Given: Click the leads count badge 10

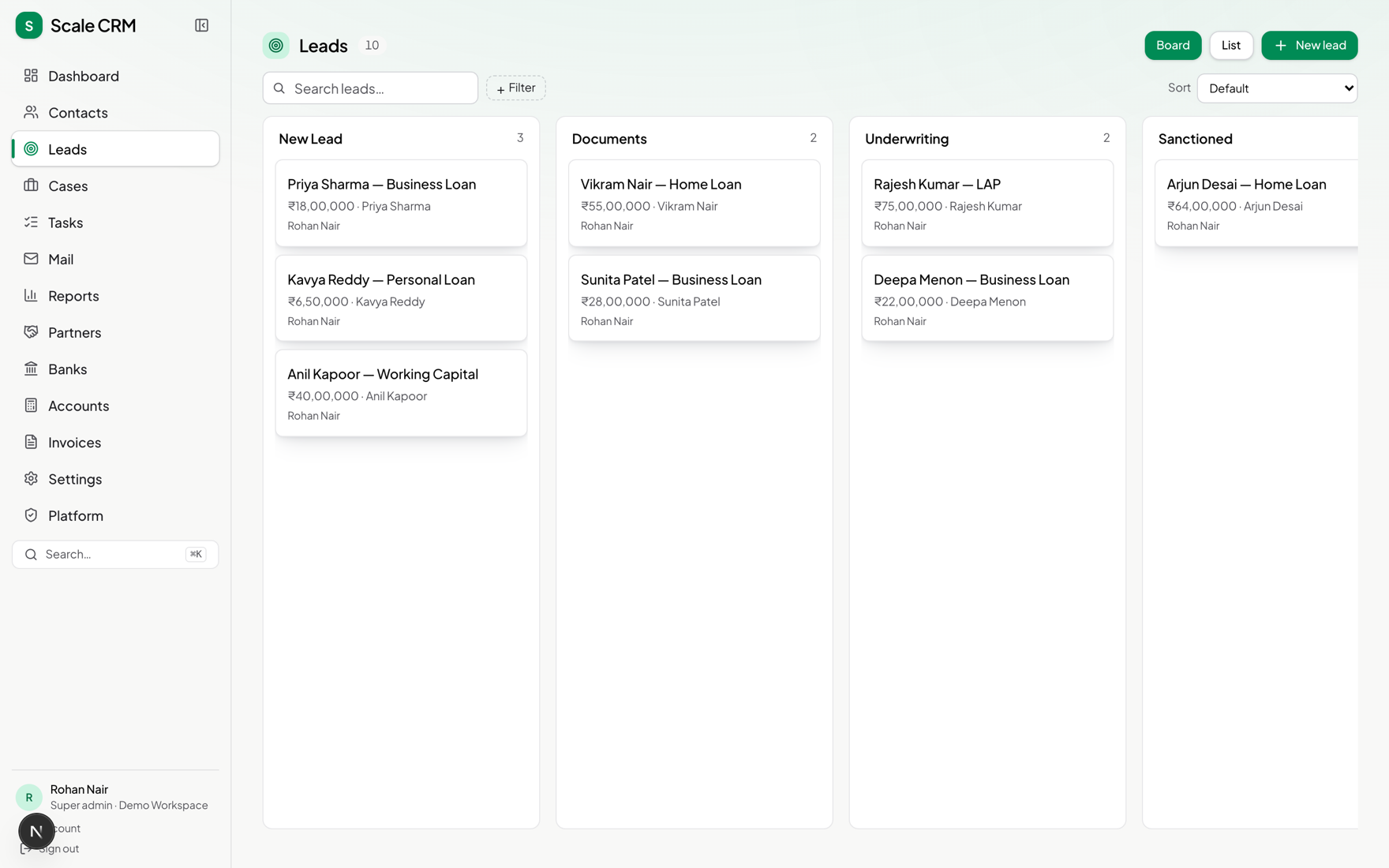Looking at the screenshot, I should (372, 46).
